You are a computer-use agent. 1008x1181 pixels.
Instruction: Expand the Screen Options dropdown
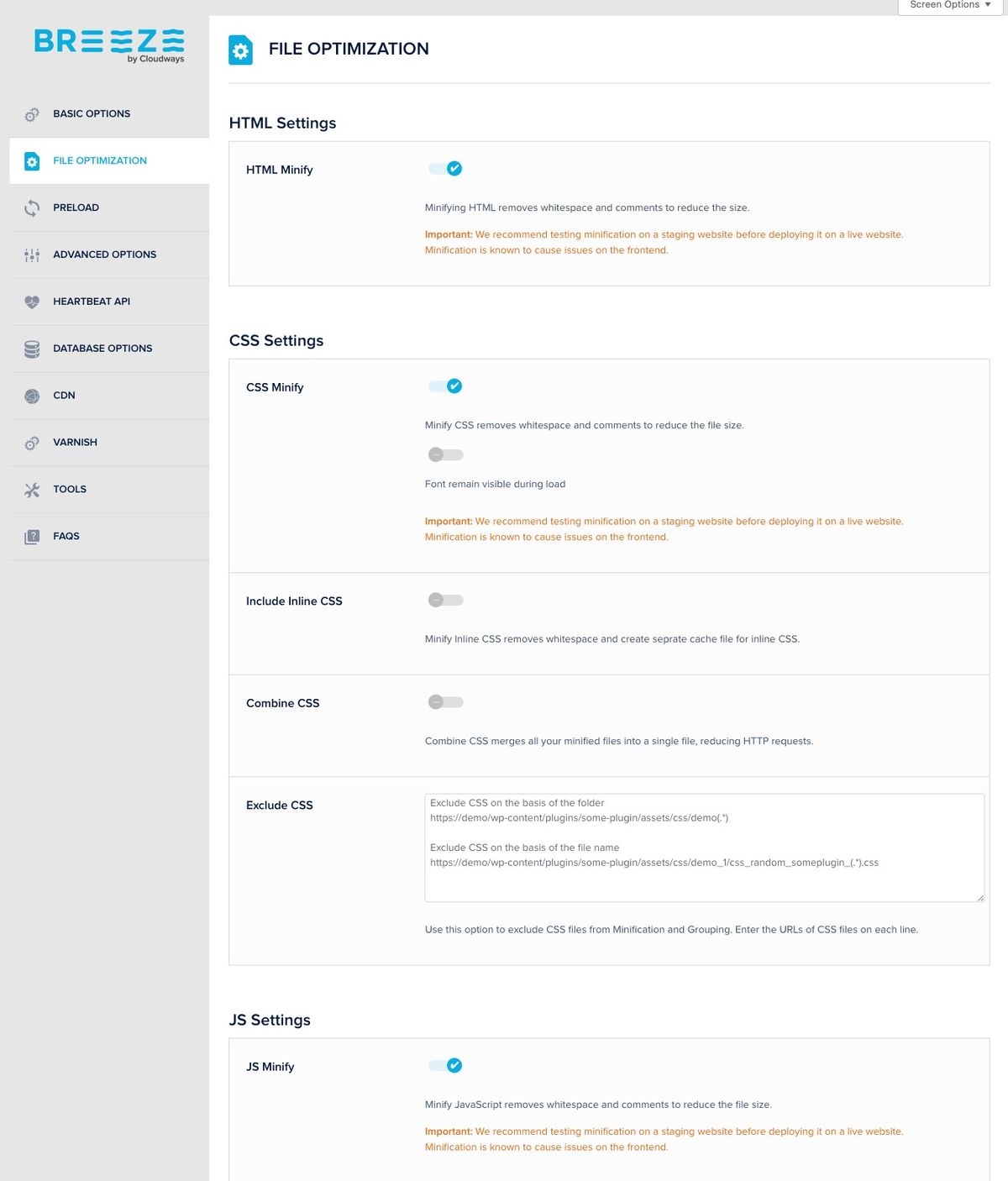[x=950, y=5]
